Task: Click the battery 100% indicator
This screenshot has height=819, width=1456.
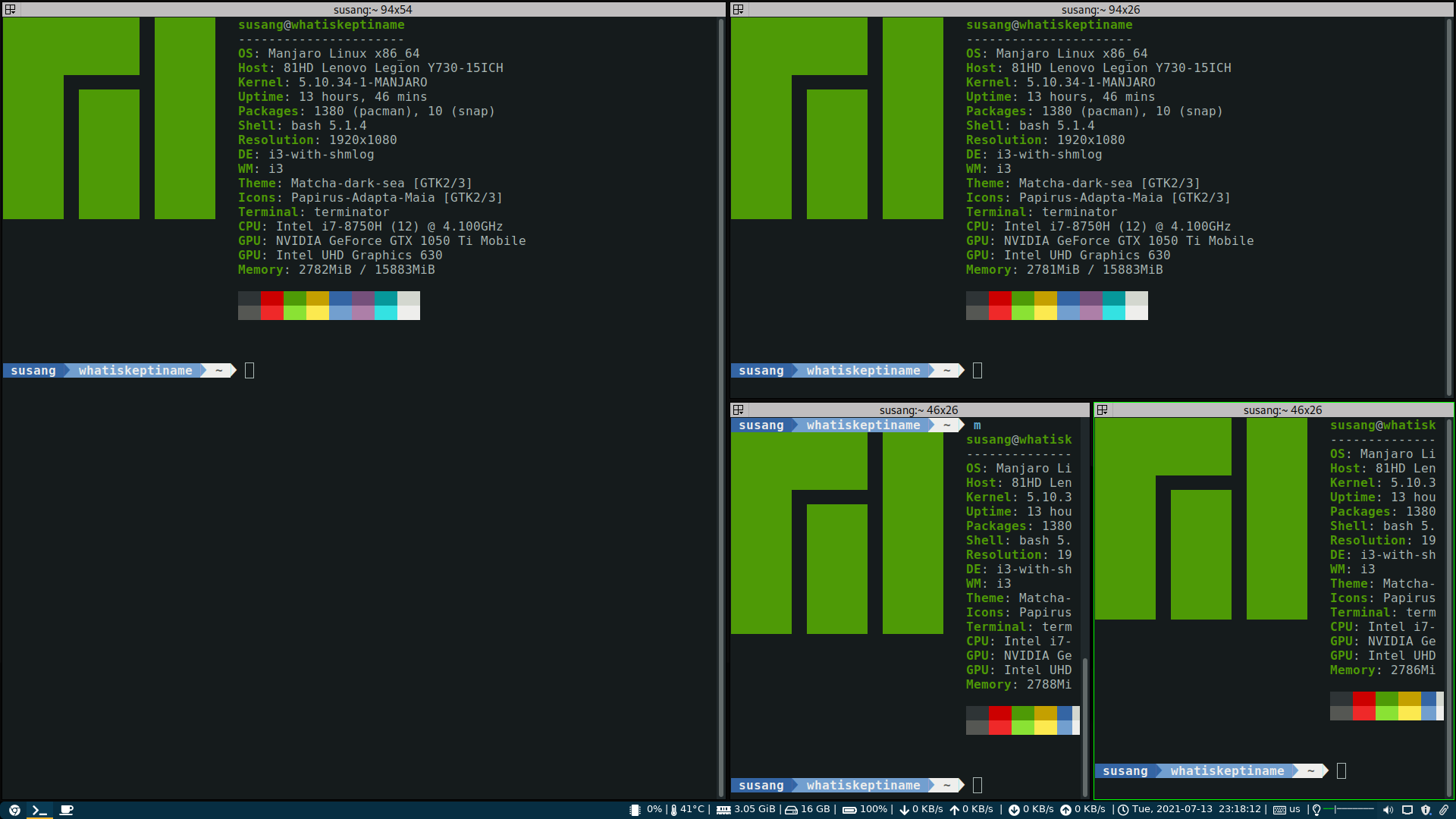Action: pyautogui.click(x=865, y=809)
